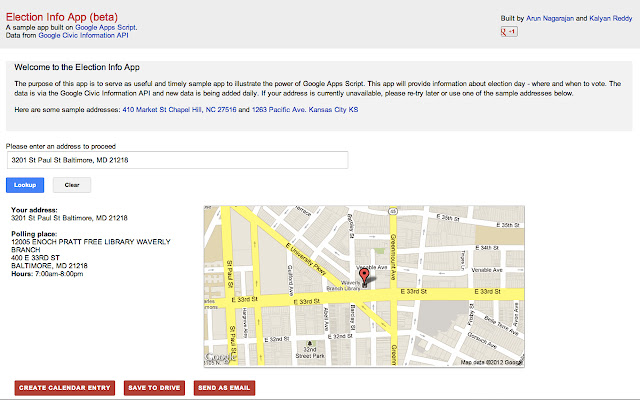This screenshot has width=640, height=400.
Task: Click the 'Polling place:' label
Action: click(34, 234)
